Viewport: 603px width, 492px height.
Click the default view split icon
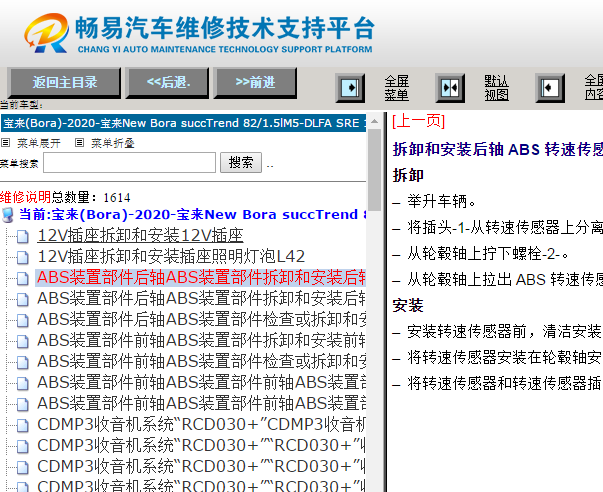coord(450,88)
